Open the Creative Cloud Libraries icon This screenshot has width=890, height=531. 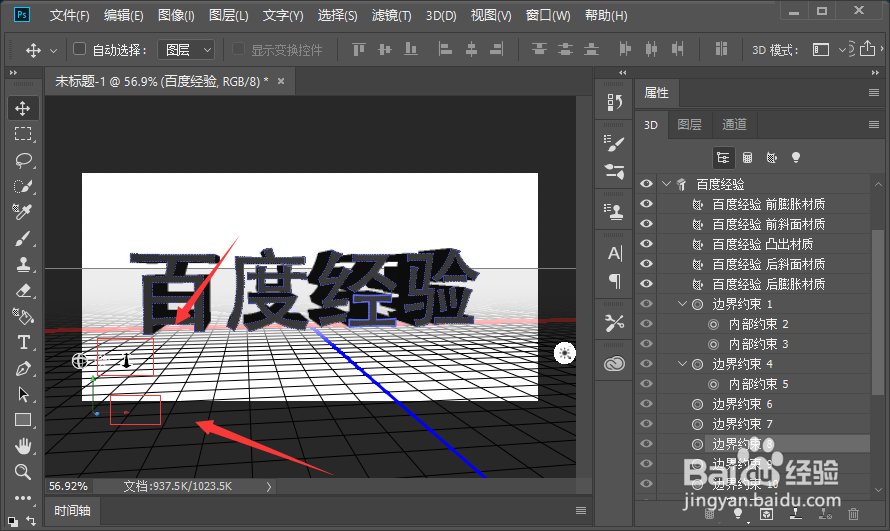(614, 363)
